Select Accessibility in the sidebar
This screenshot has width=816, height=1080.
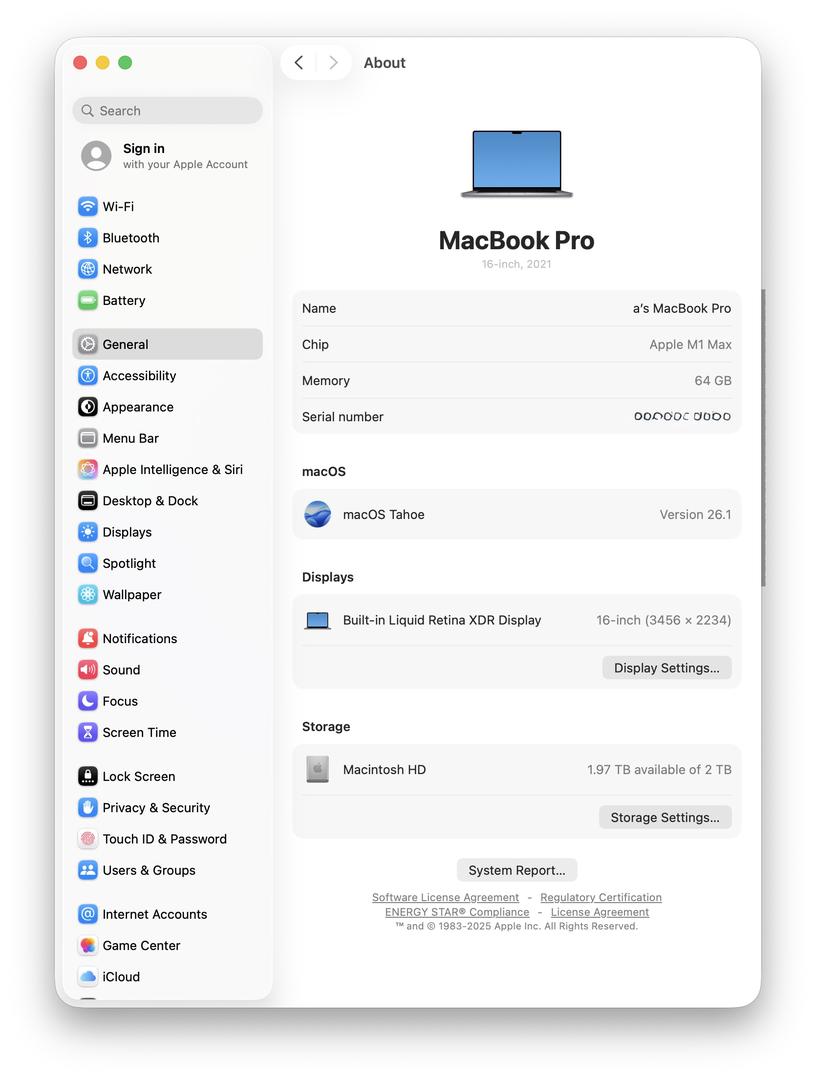pos(139,376)
